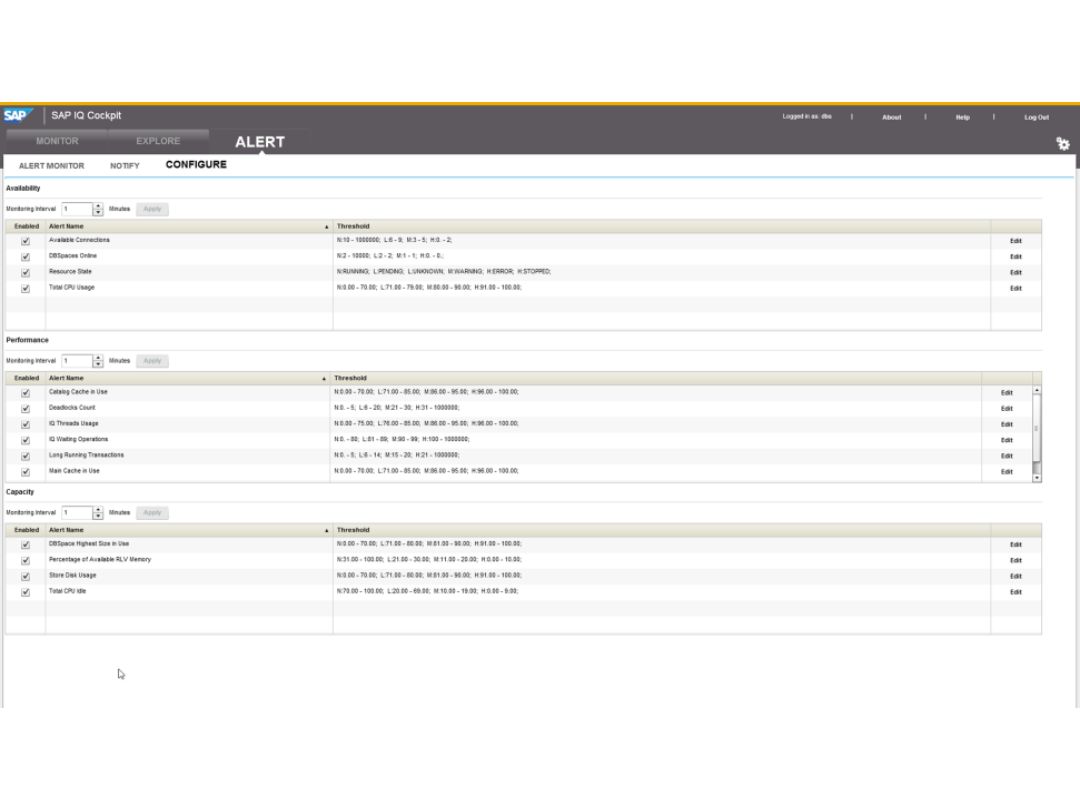Sort Performance table by Alert Name

(x=187, y=378)
